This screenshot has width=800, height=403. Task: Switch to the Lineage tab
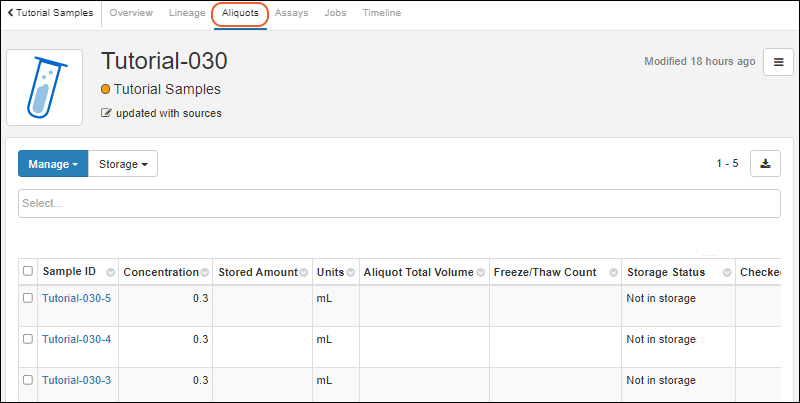coord(187,13)
